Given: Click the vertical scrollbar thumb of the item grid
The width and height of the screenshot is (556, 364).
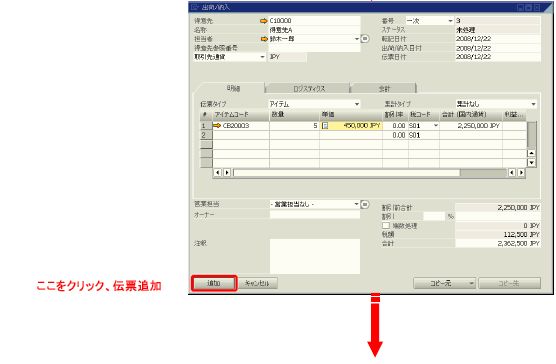Looking at the screenshot, I should (x=531, y=135).
